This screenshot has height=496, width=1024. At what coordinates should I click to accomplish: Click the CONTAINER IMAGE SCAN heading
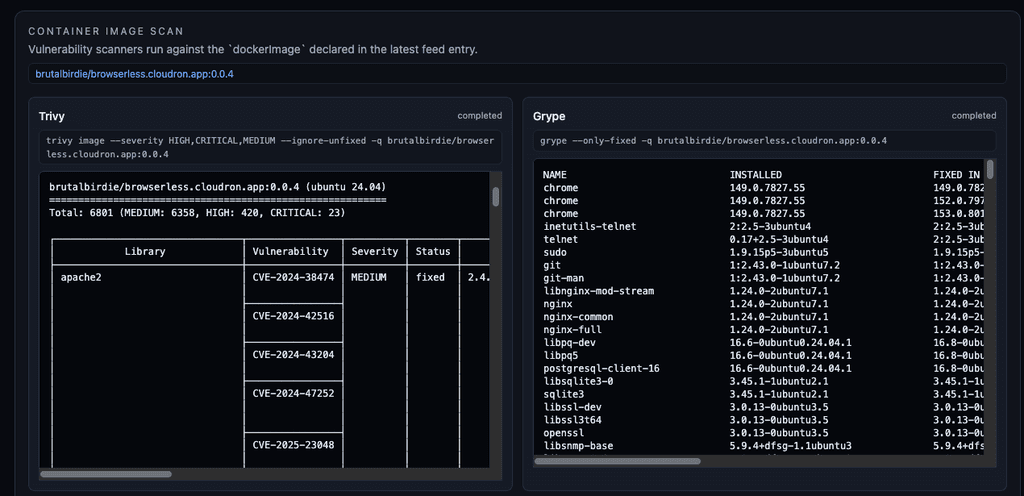[x=106, y=31]
